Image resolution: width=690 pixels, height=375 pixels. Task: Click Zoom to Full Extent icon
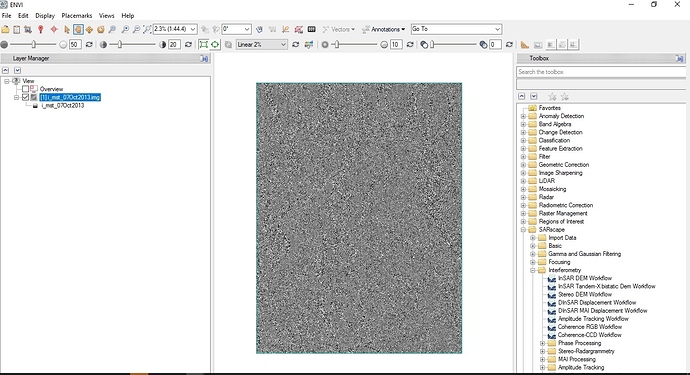tap(147, 29)
